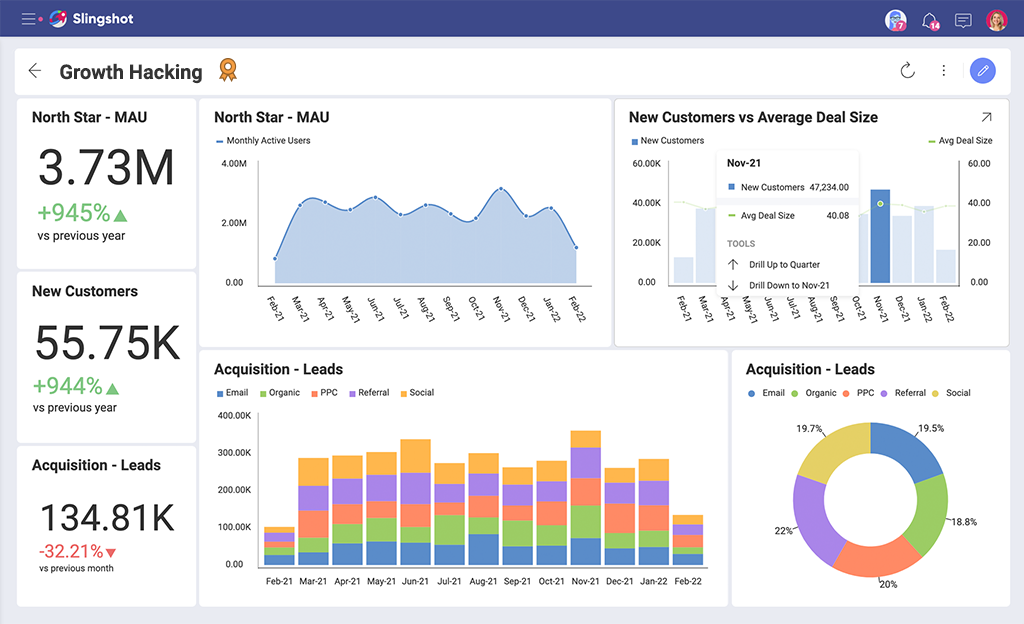
Task: Click the orange award ribbon badge
Action: tap(228, 70)
